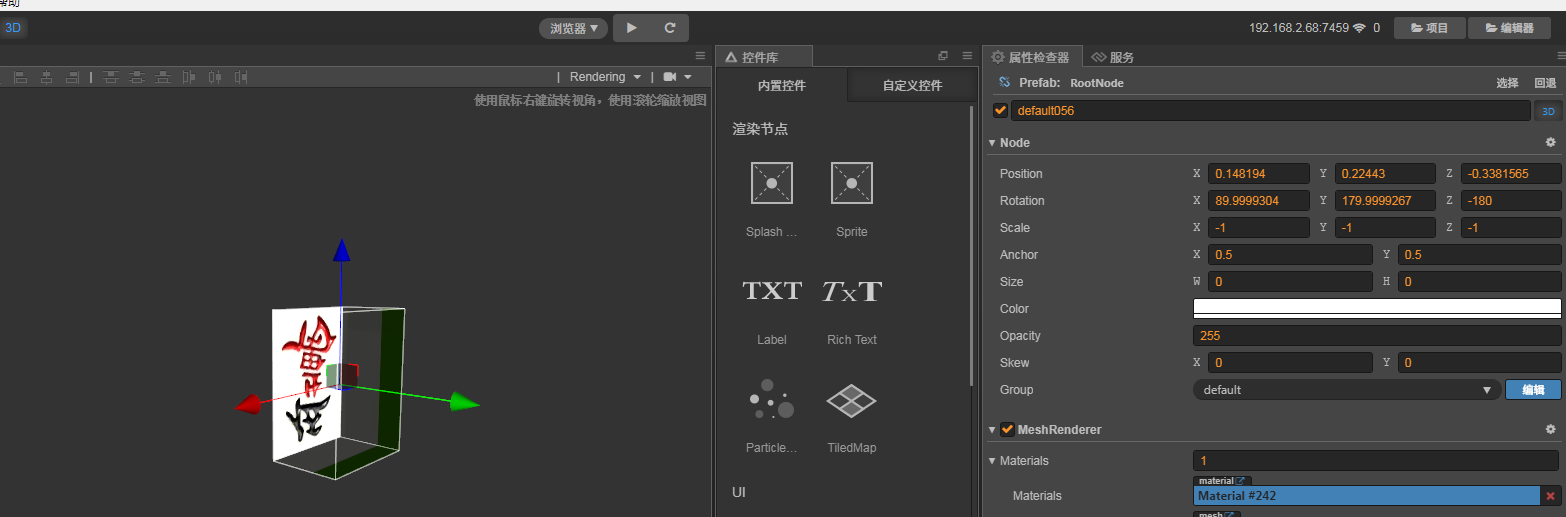The height and width of the screenshot is (517, 1566).
Task: Open the 项目 folder button
Action: (x=1430, y=28)
